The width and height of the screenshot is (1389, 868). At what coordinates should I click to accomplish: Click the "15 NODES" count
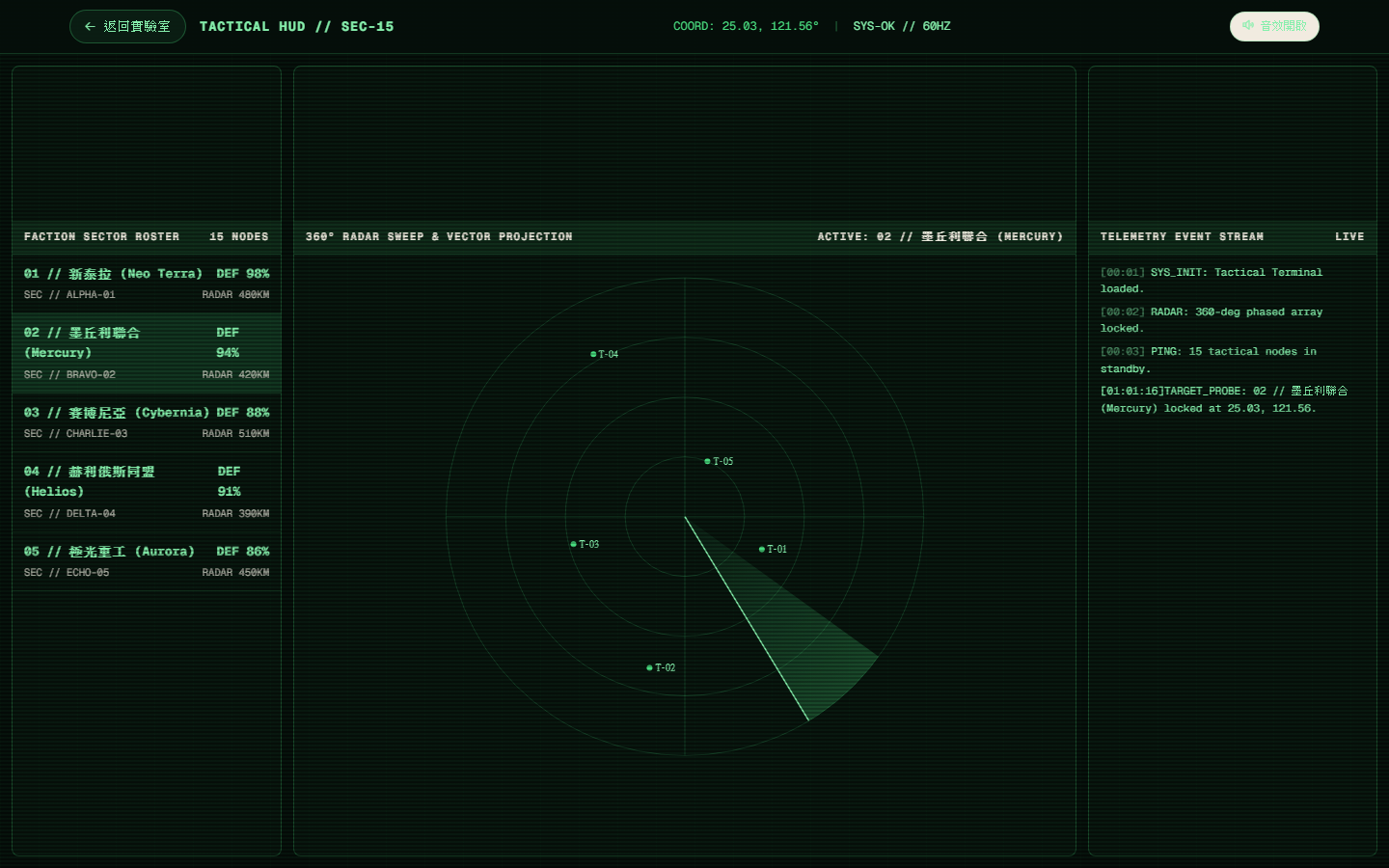(239, 236)
